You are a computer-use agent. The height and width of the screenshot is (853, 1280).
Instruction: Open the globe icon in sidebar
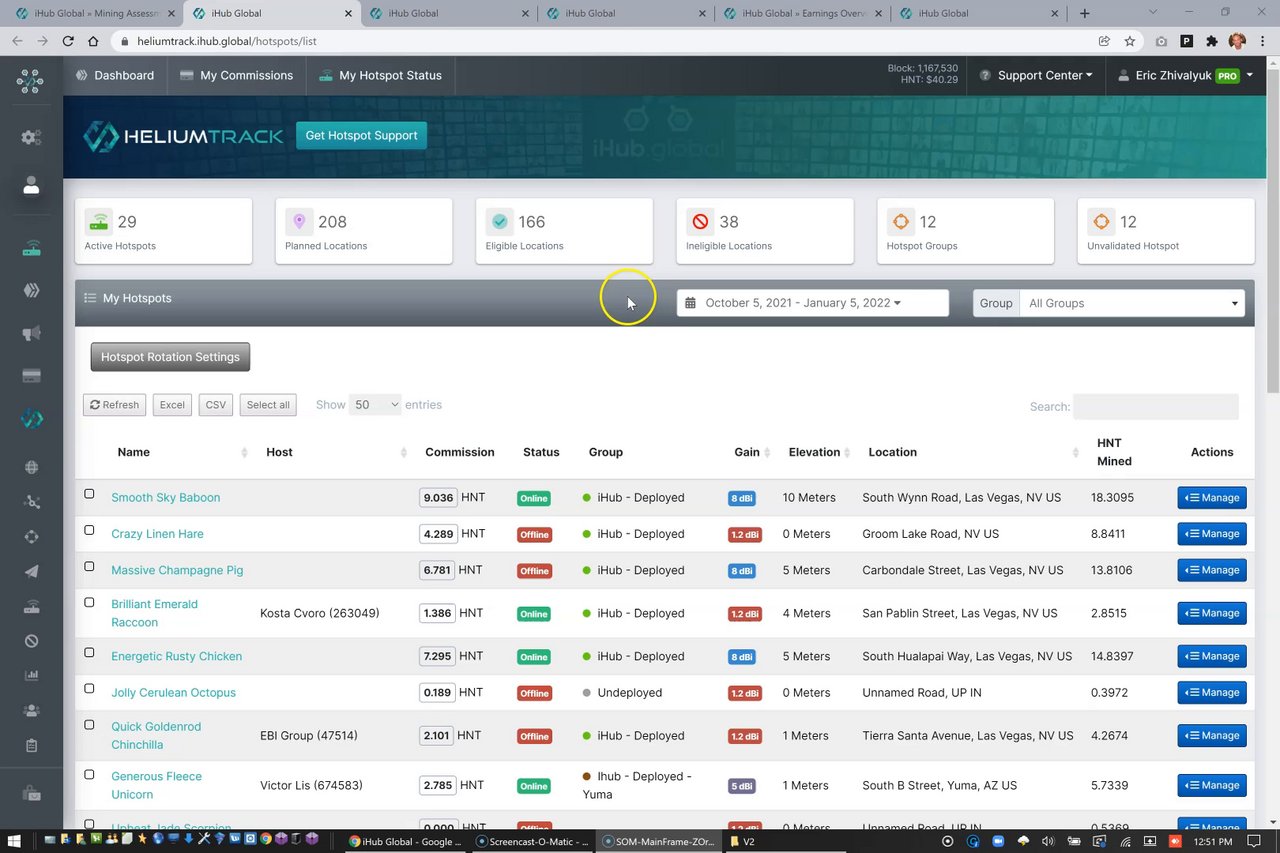31,467
